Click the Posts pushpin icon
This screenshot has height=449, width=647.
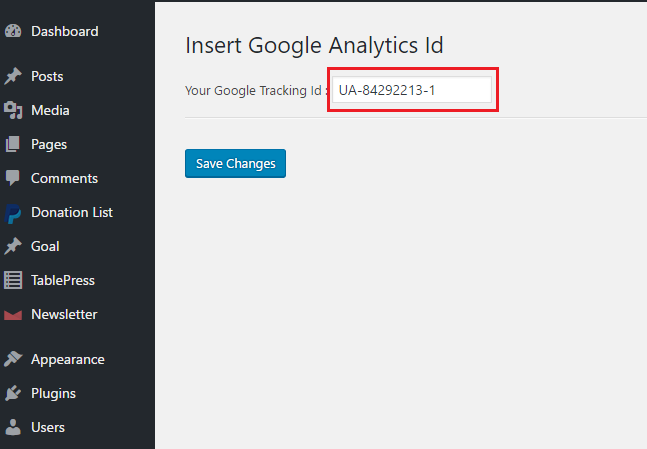point(13,76)
